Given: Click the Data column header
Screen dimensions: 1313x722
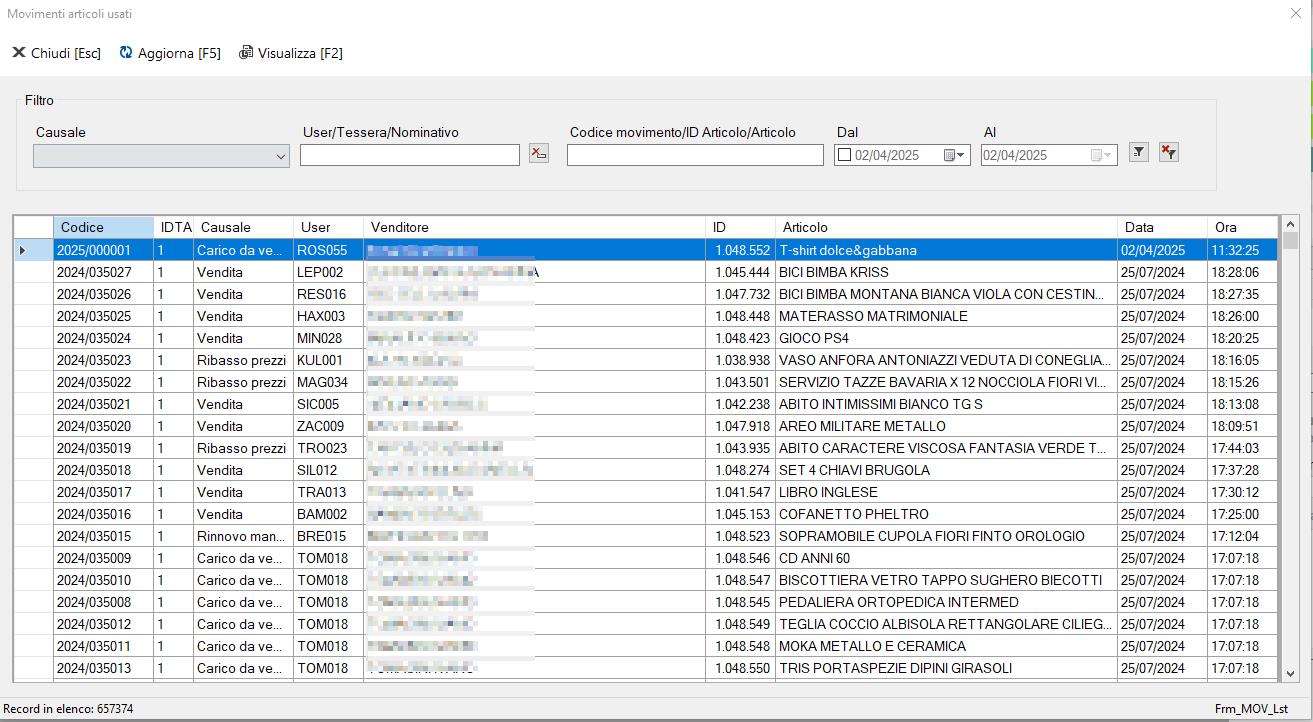Looking at the screenshot, I should [1138, 227].
